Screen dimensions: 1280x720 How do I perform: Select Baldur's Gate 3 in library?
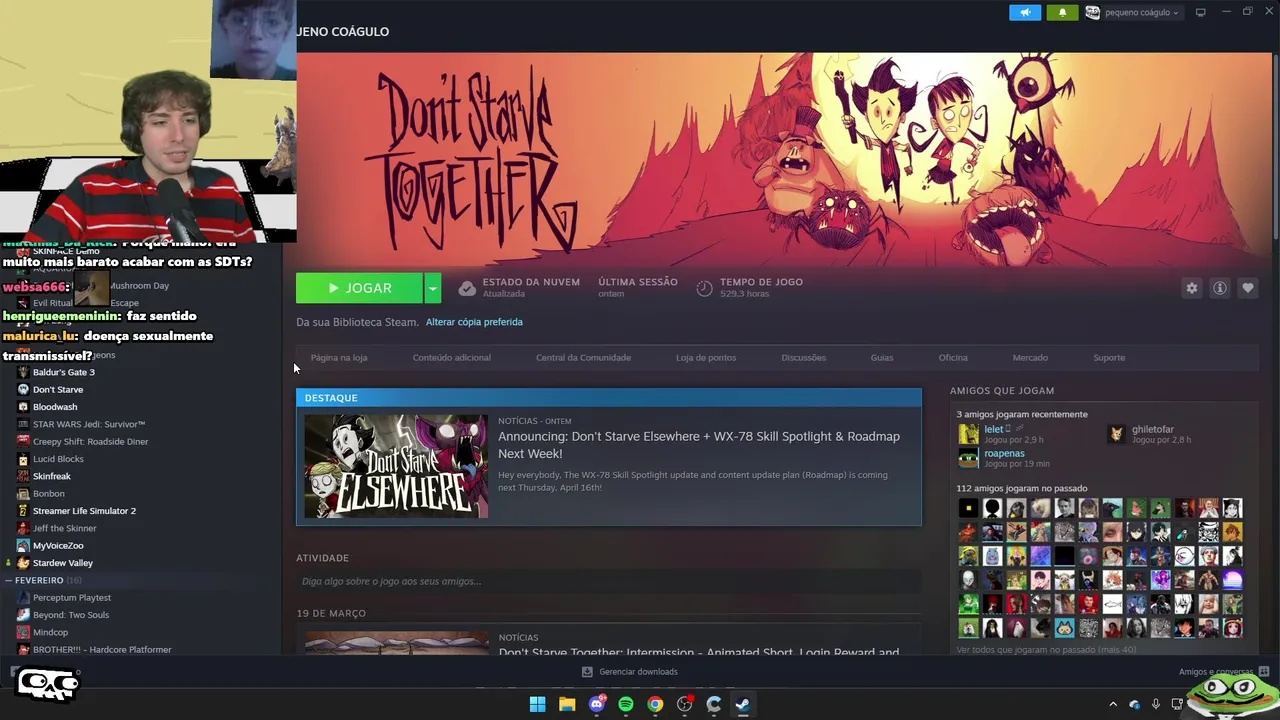[63, 372]
